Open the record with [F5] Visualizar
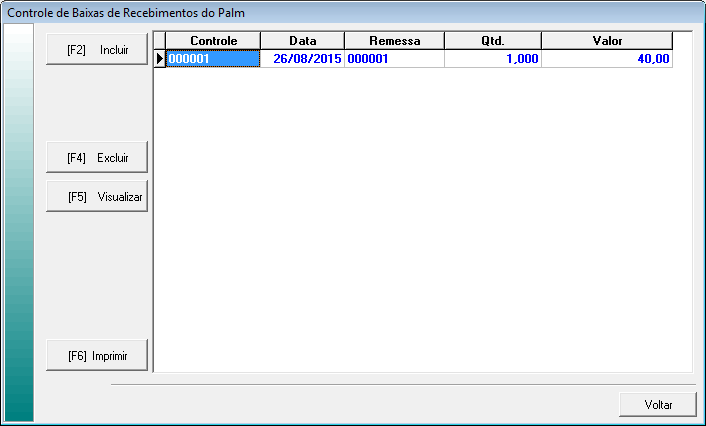Image resolution: width=706 pixels, height=426 pixels. click(x=97, y=197)
